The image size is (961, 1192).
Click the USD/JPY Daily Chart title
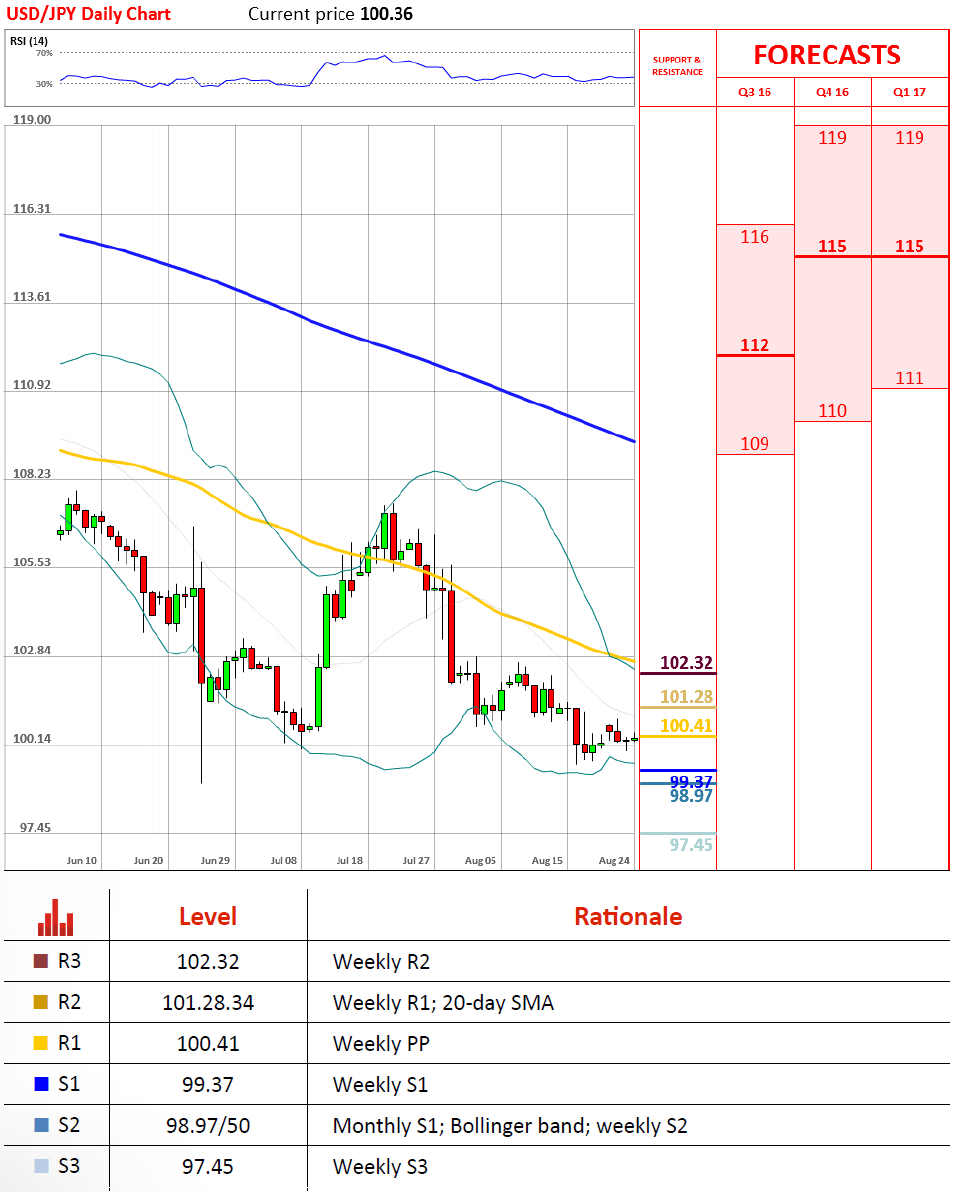88,14
